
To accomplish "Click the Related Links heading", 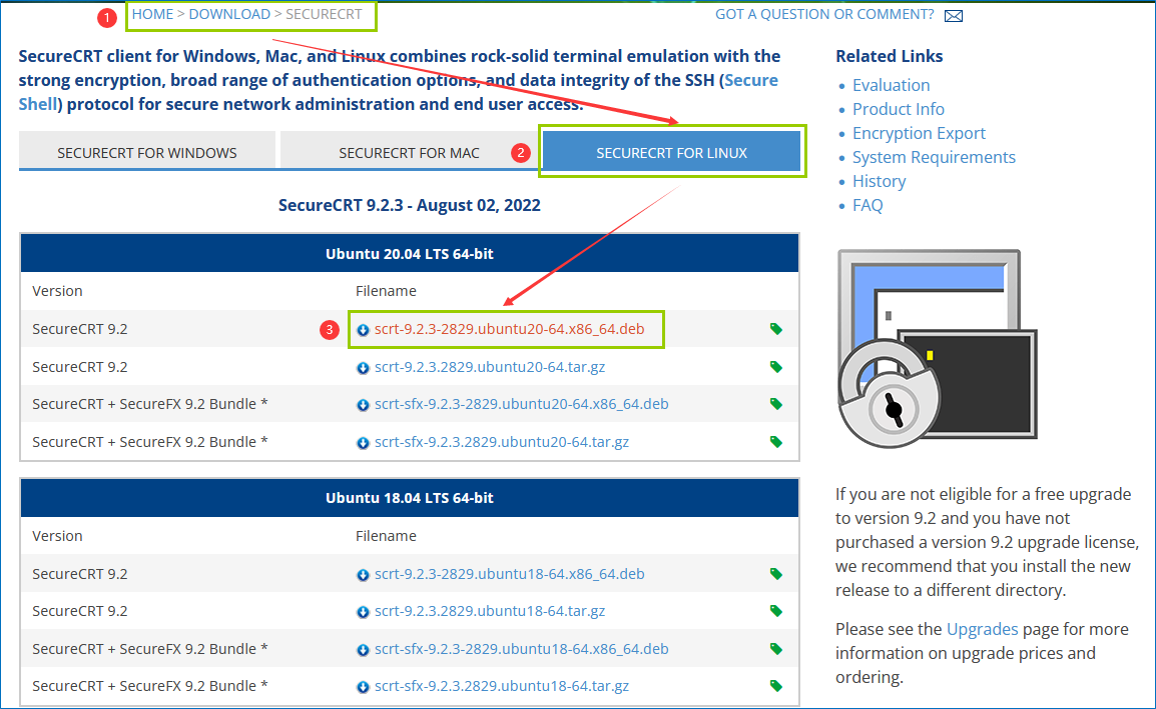I will click(889, 56).
